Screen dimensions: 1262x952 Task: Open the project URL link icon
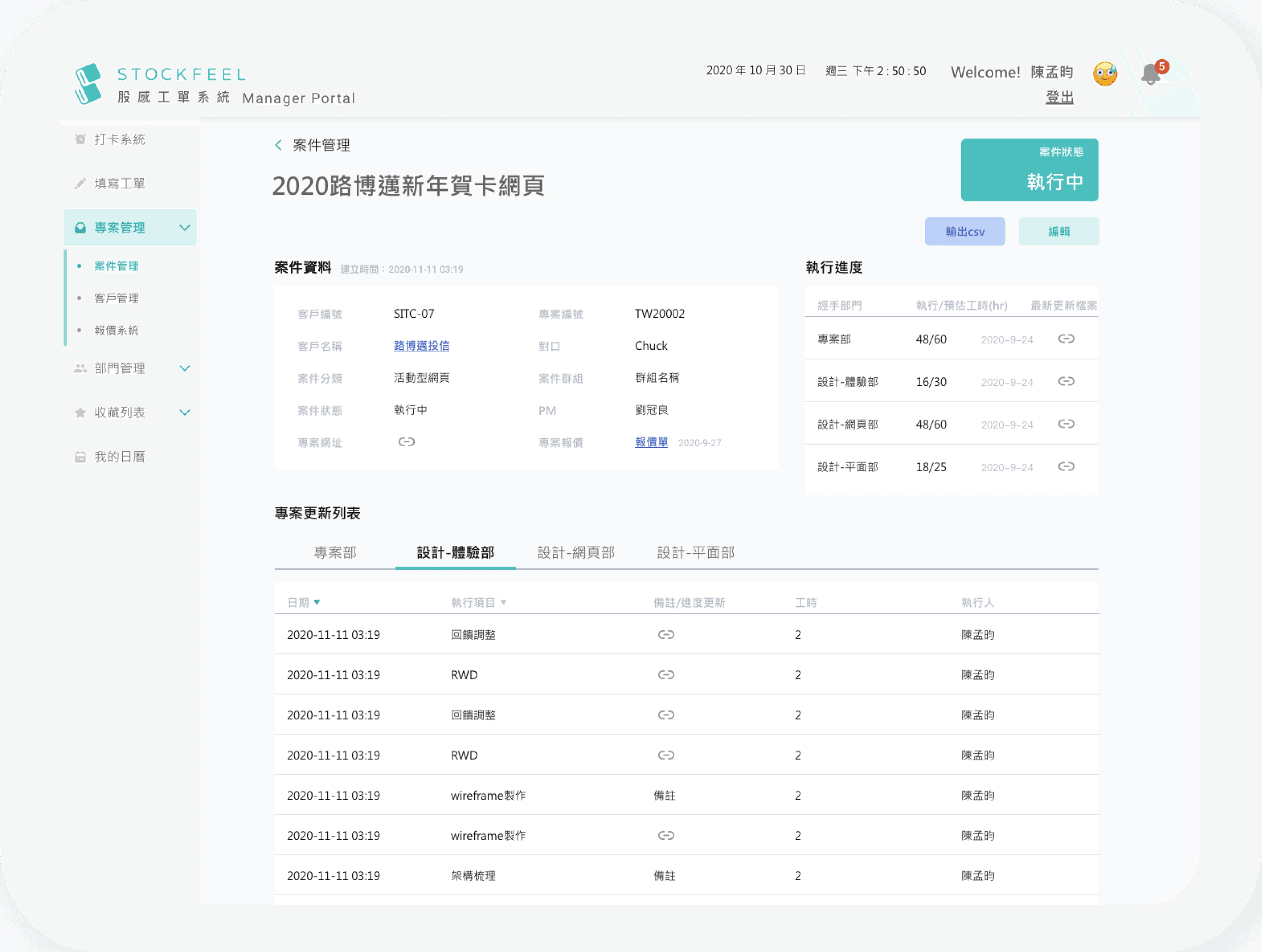tap(406, 442)
